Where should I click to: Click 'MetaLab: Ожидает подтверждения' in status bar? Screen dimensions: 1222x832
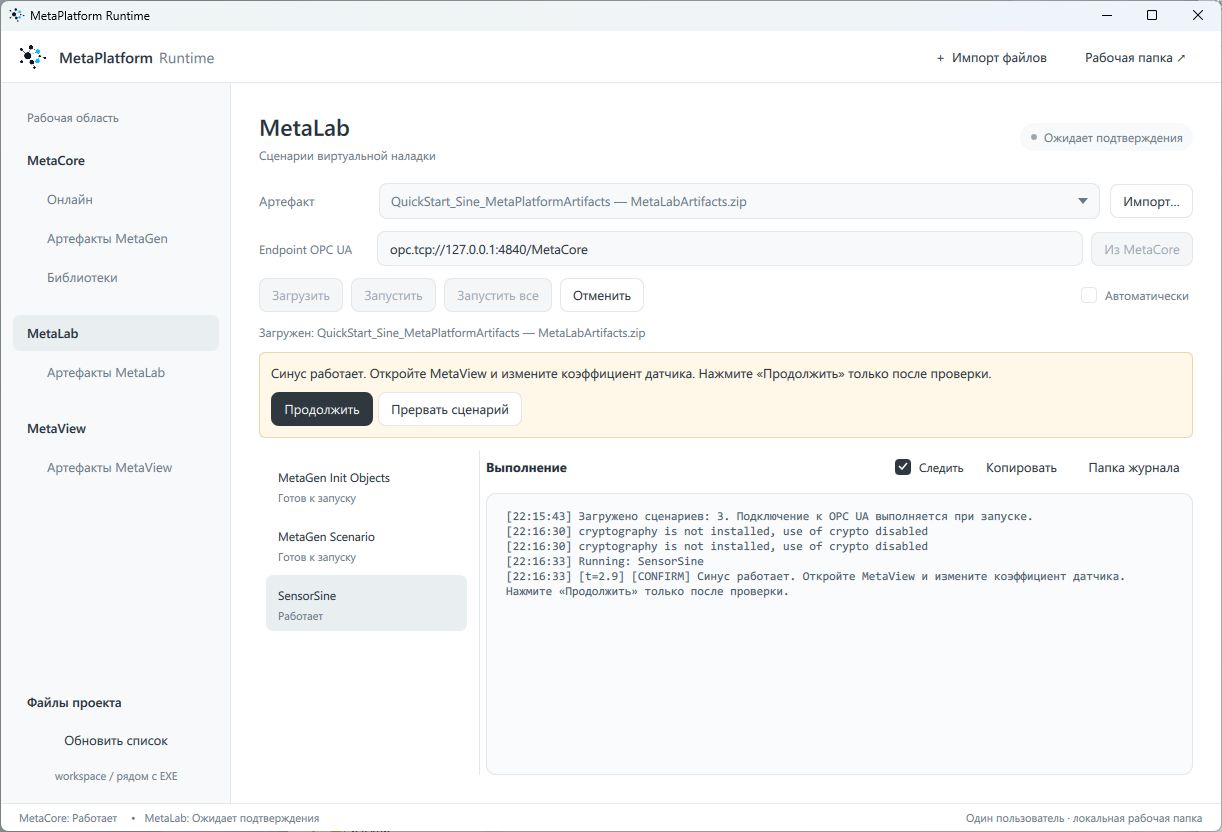click(232, 818)
